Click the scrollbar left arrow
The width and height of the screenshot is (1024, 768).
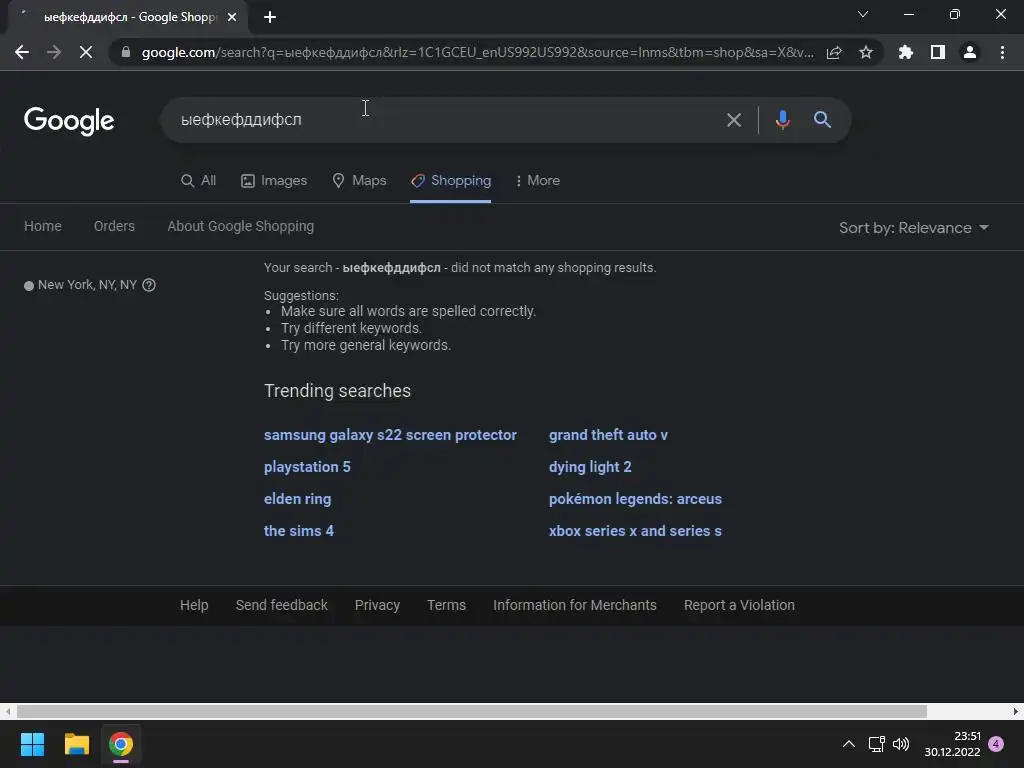(7, 711)
